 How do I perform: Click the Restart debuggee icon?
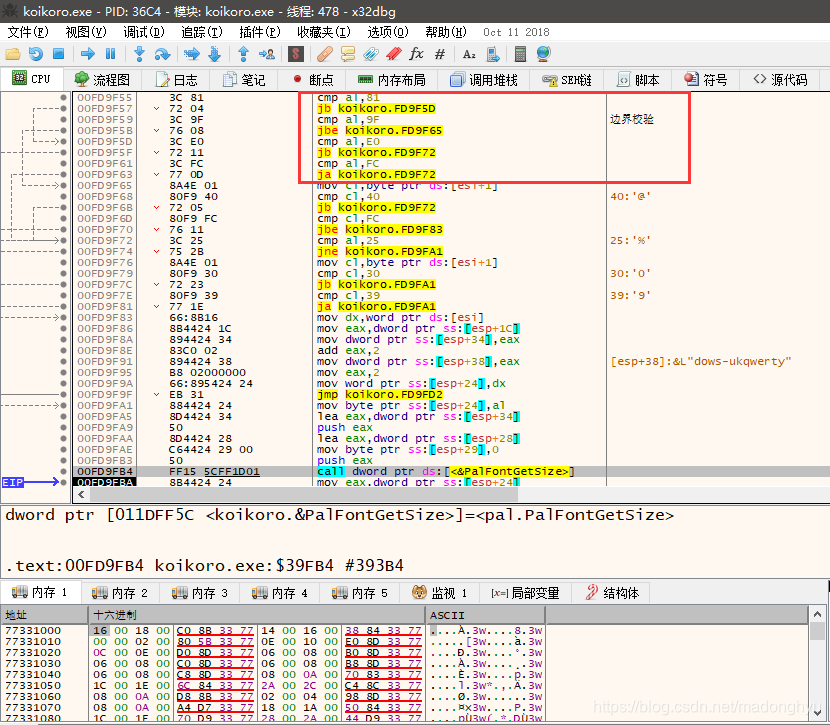(36, 54)
